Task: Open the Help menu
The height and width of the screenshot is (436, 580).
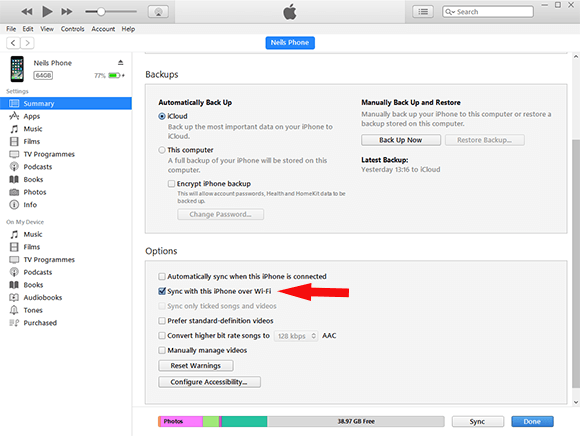Action: 128,29
